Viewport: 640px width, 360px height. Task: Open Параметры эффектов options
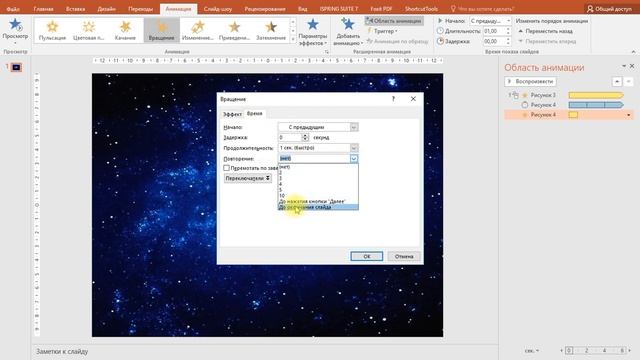(x=313, y=32)
